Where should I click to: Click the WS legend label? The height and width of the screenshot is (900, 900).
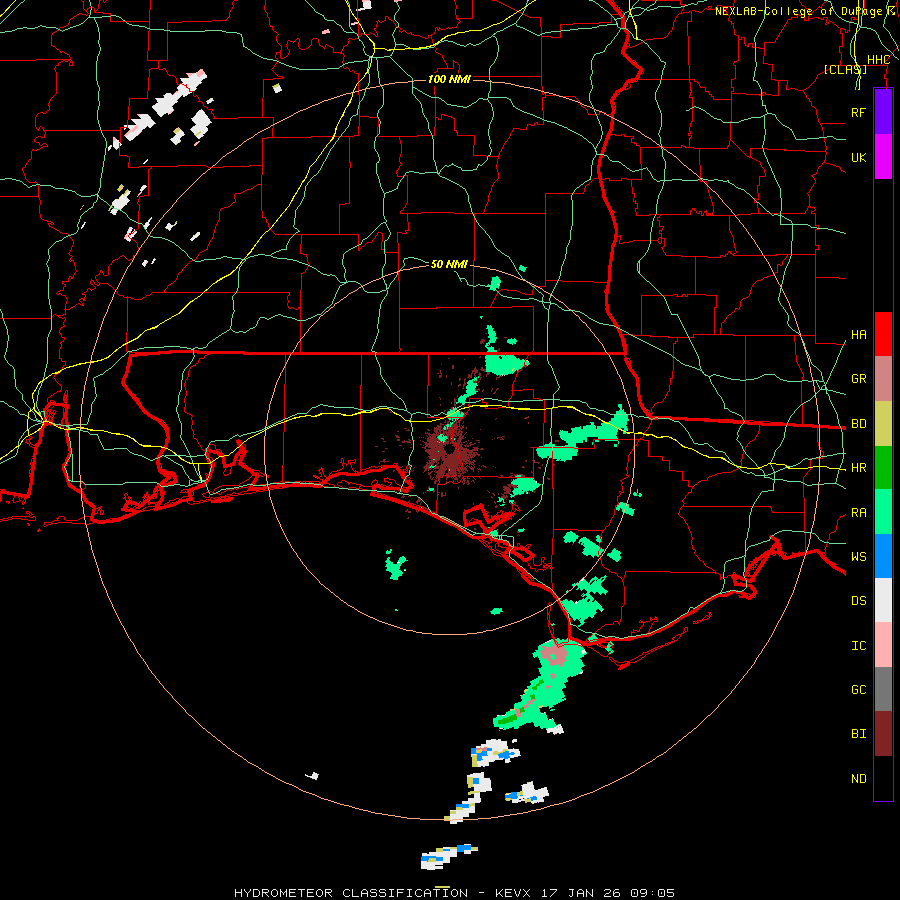[858, 557]
